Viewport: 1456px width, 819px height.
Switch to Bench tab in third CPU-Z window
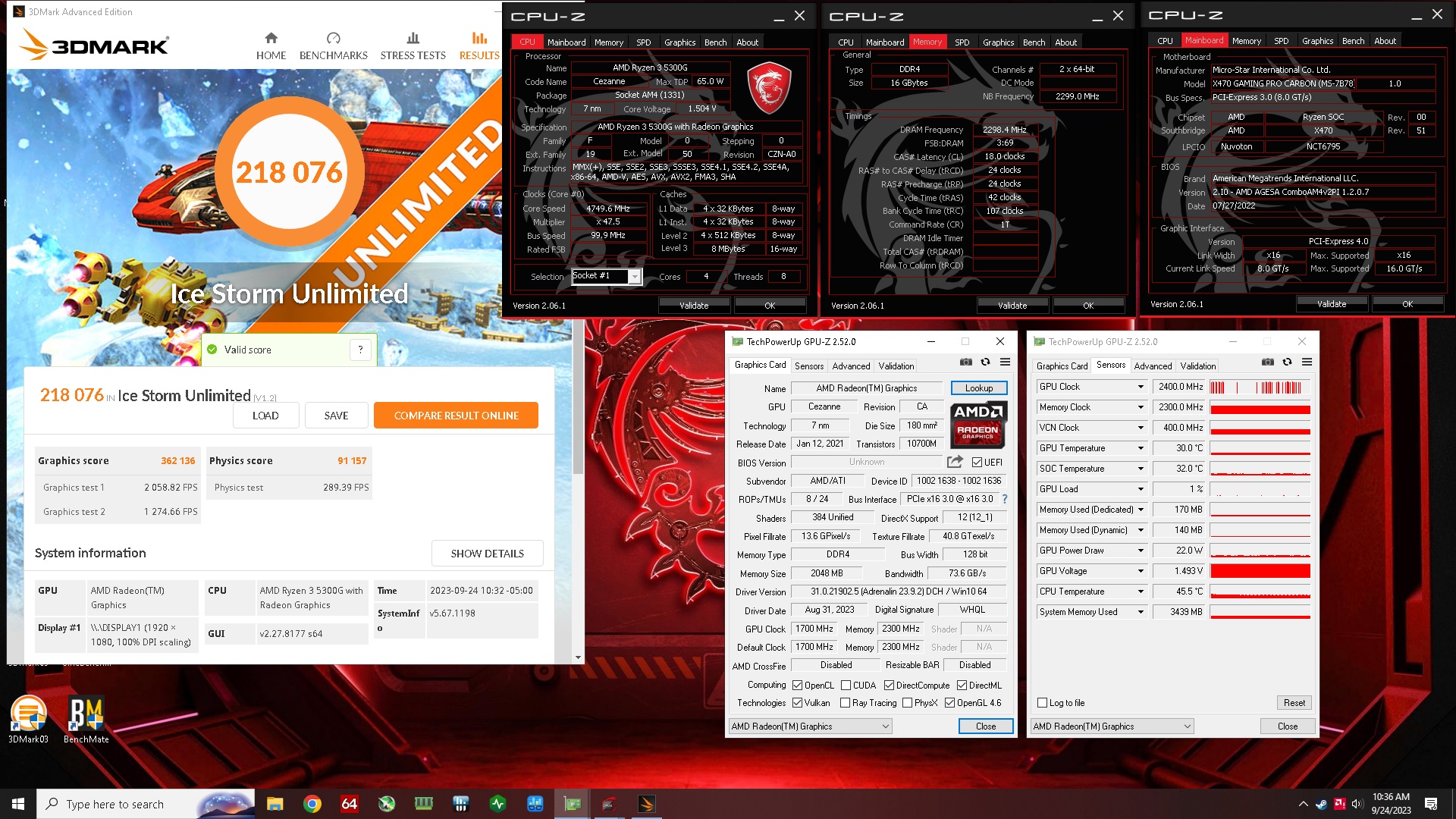point(1353,41)
